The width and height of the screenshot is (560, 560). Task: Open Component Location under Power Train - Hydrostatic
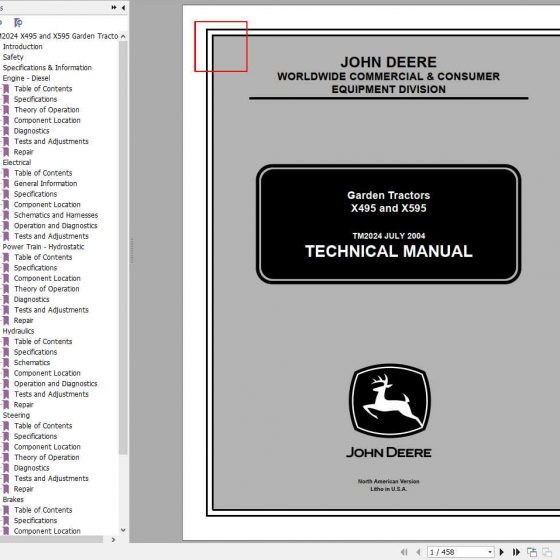tap(47, 278)
